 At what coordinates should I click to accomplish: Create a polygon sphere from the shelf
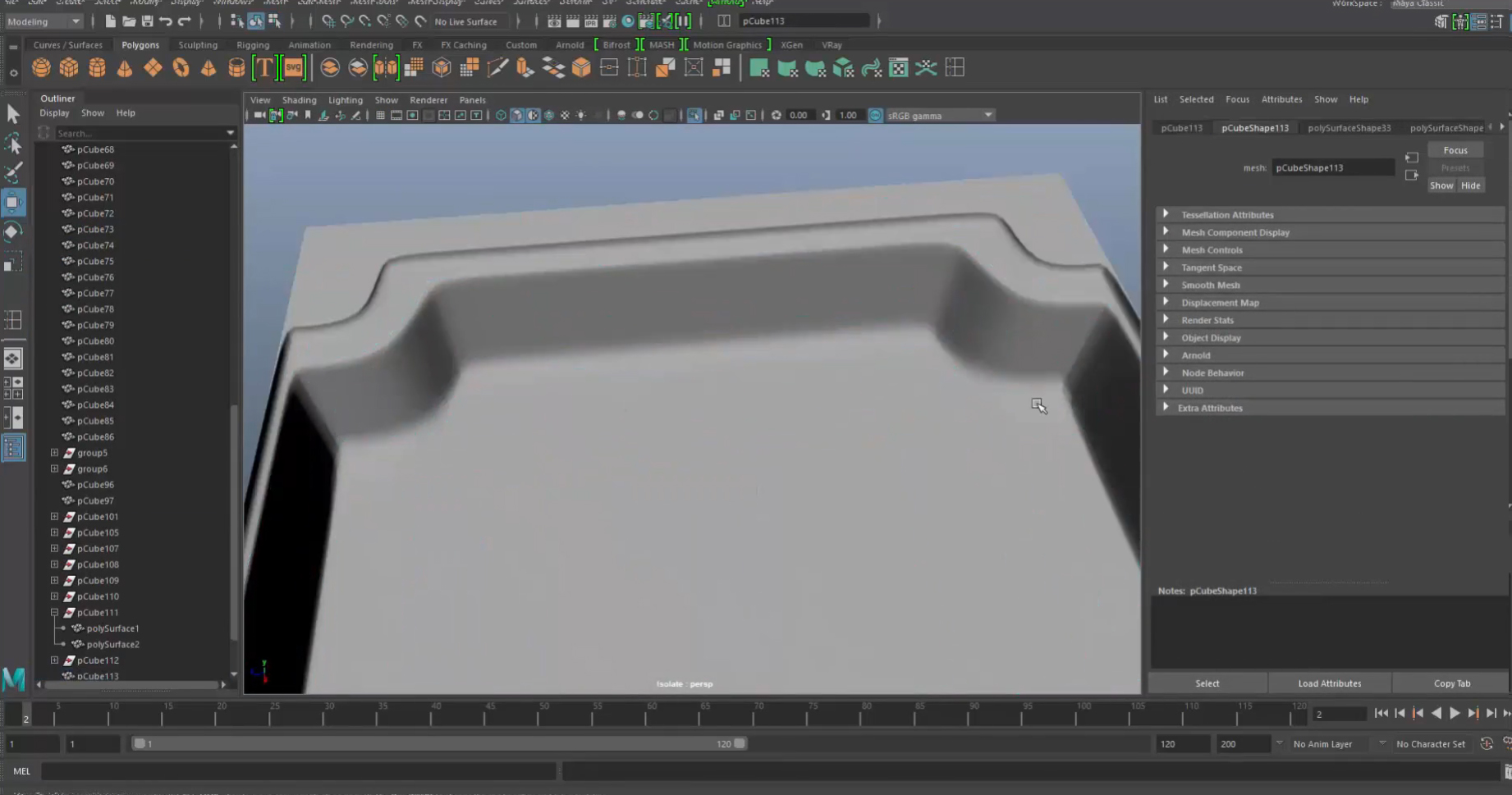[x=41, y=68]
